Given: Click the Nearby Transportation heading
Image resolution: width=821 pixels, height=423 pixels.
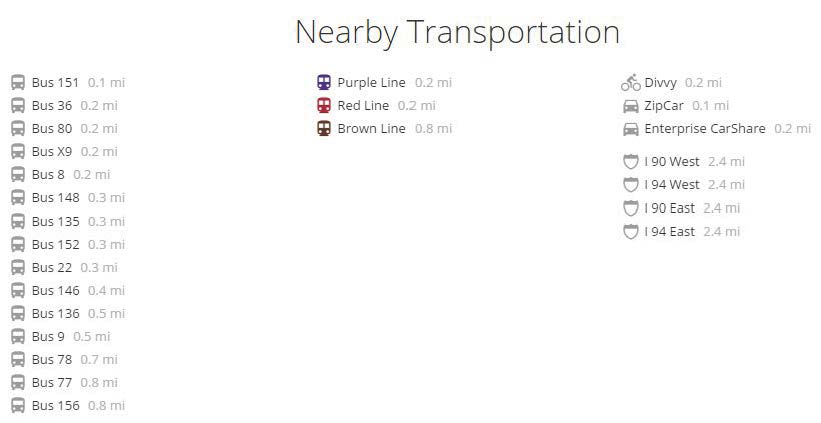Looking at the screenshot, I should point(457,32).
